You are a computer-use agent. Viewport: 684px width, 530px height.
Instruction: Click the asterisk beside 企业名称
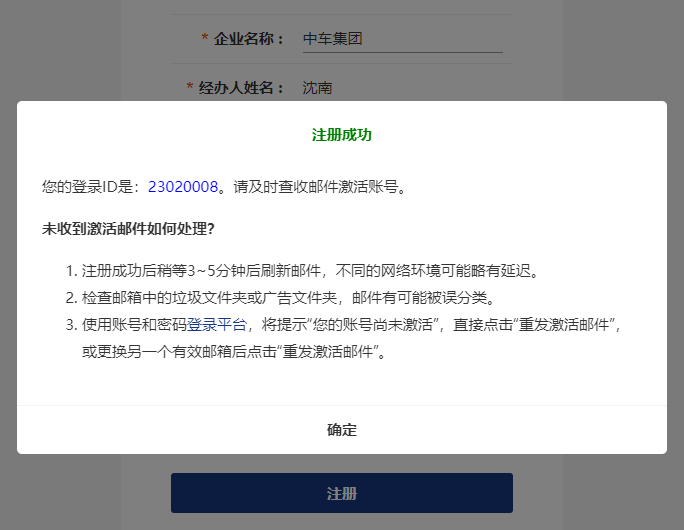(205, 39)
